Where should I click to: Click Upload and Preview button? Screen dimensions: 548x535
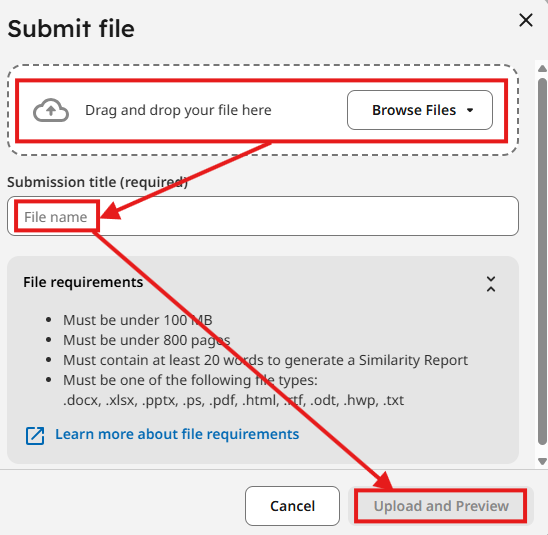click(440, 506)
